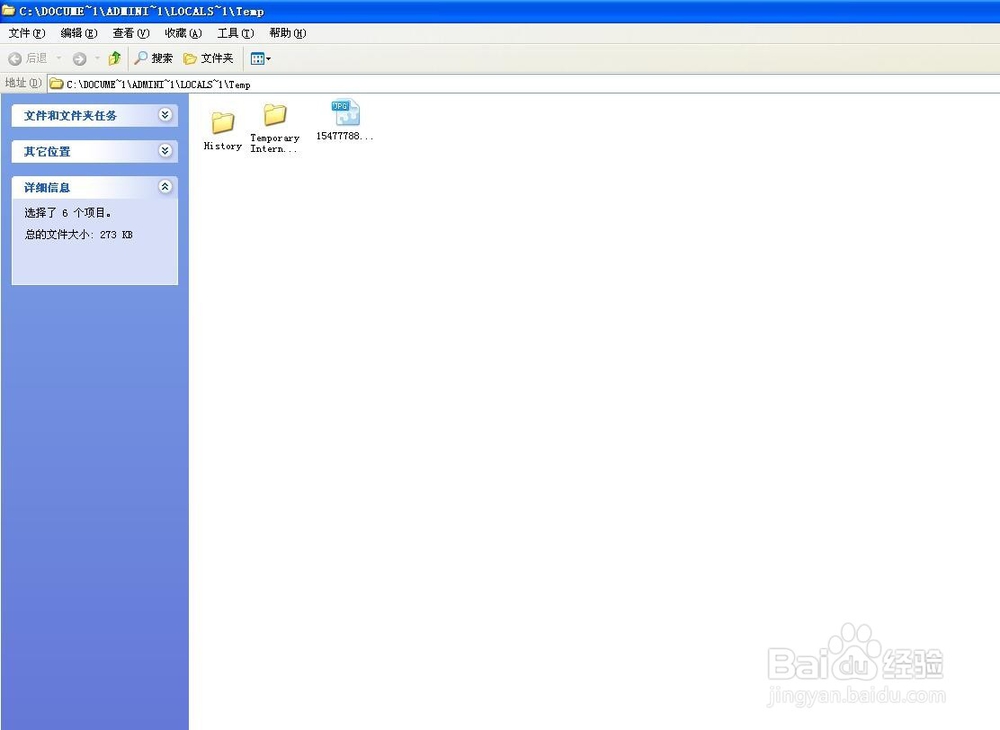Click the 15477788... file name label
Image resolution: width=1000 pixels, height=730 pixels.
tap(344, 136)
